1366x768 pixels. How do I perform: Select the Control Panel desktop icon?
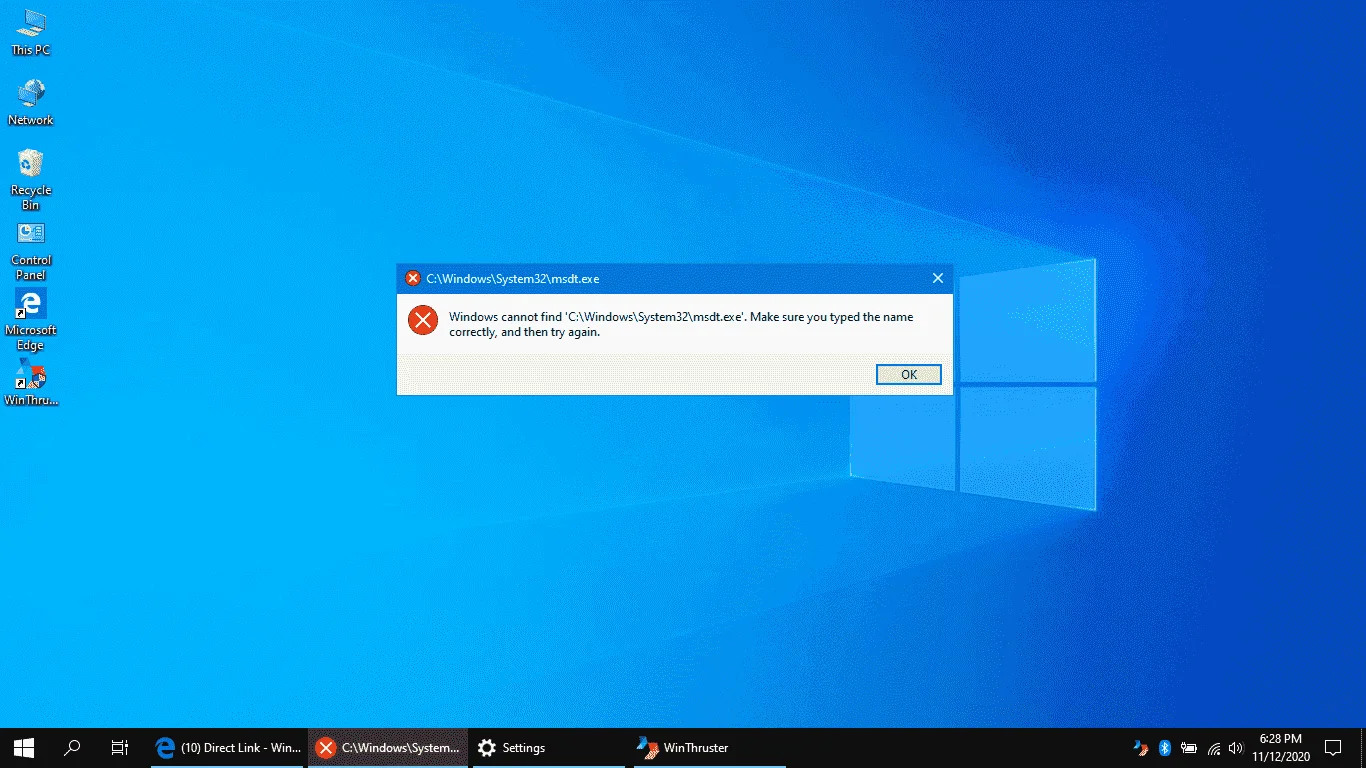click(30, 250)
